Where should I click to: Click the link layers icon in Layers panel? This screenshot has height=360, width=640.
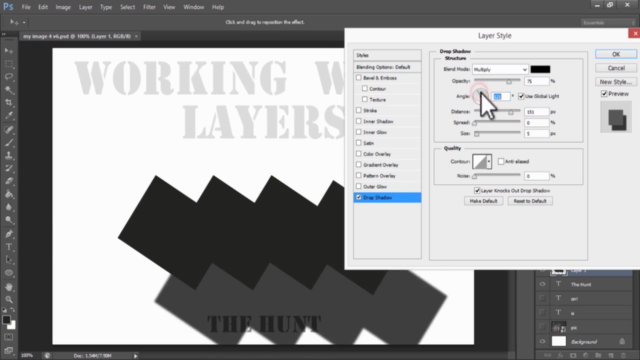(x=547, y=356)
